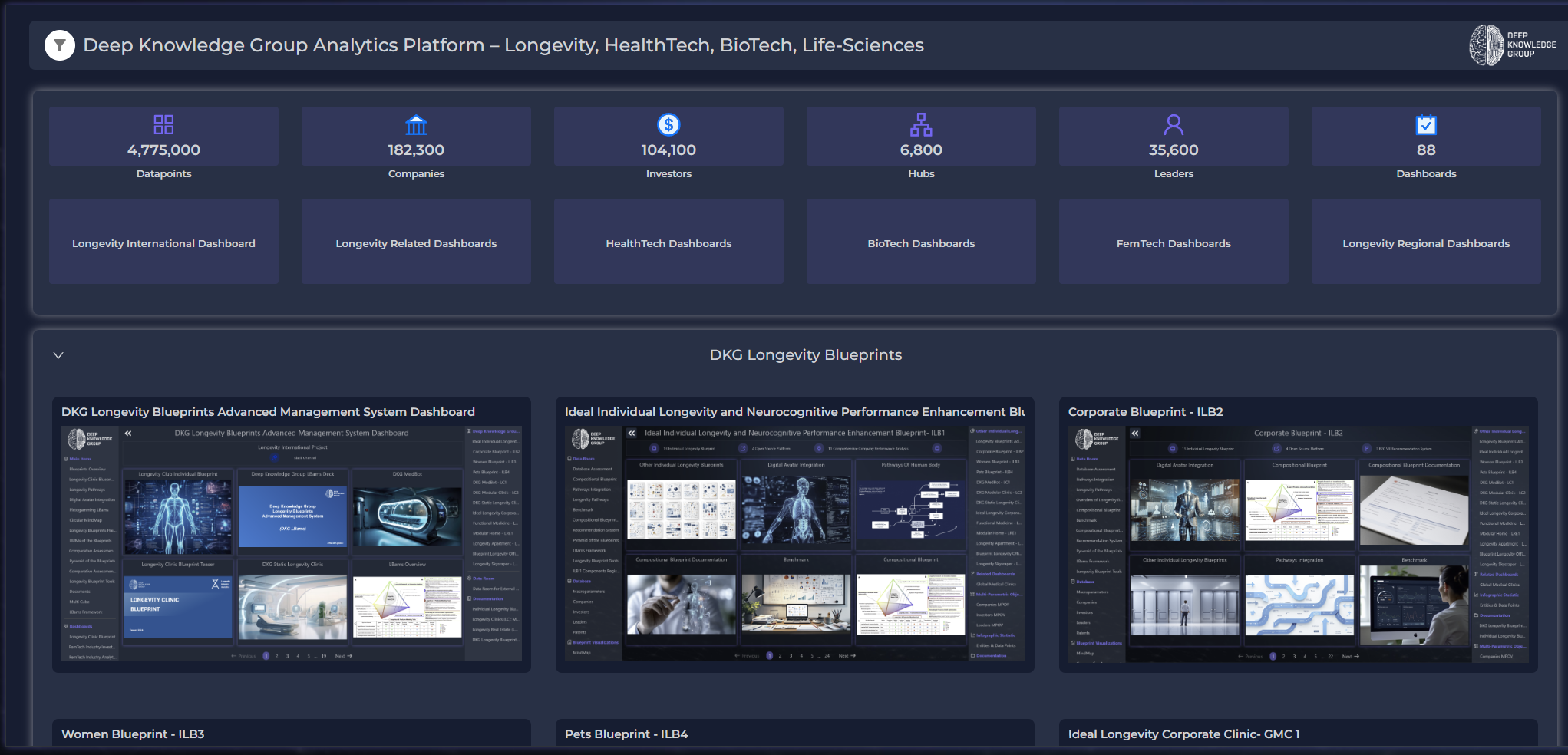Click the Datapoints grid icon
This screenshot has width=1568, height=755.
[163, 124]
